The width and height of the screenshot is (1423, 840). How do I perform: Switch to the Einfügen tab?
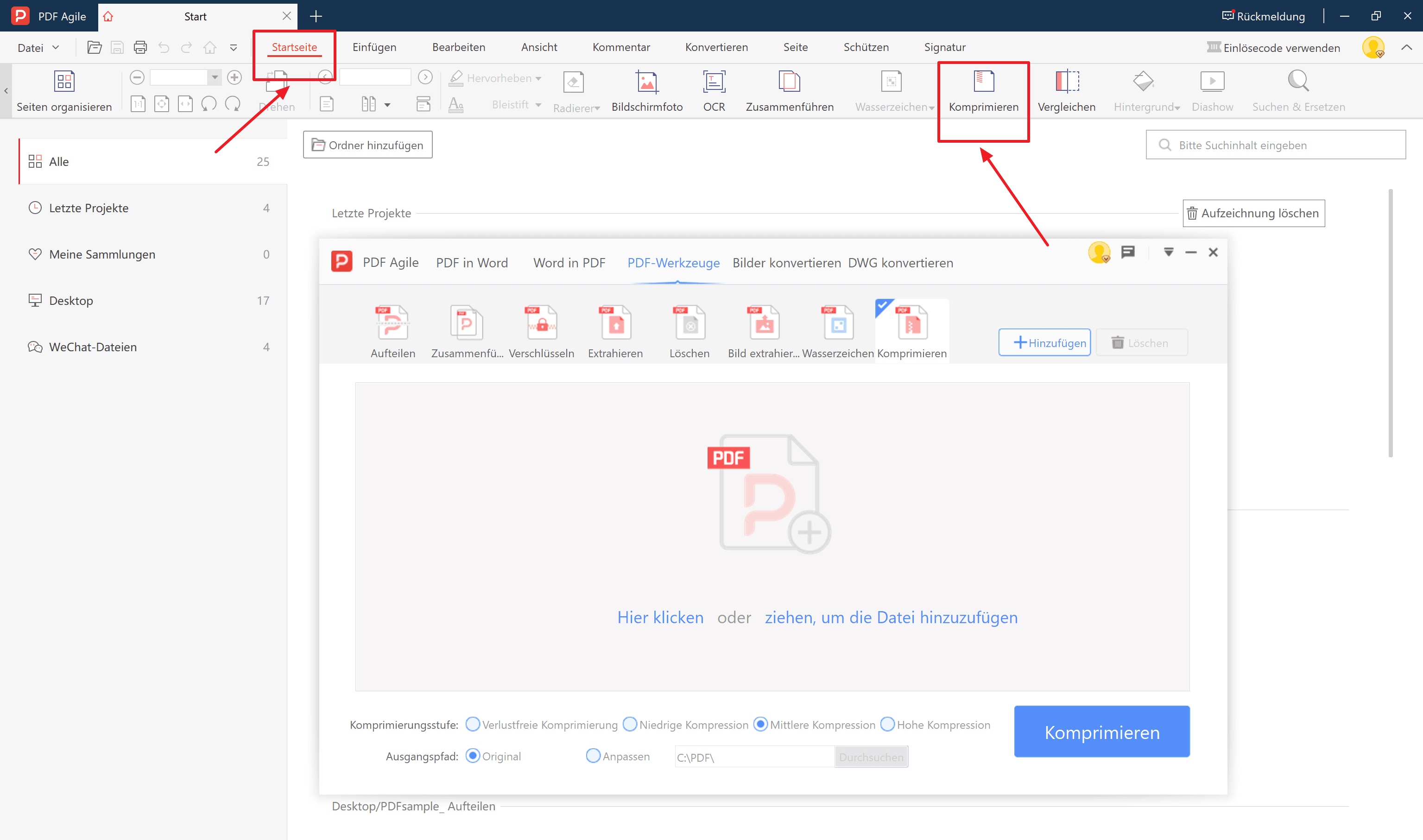(374, 47)
